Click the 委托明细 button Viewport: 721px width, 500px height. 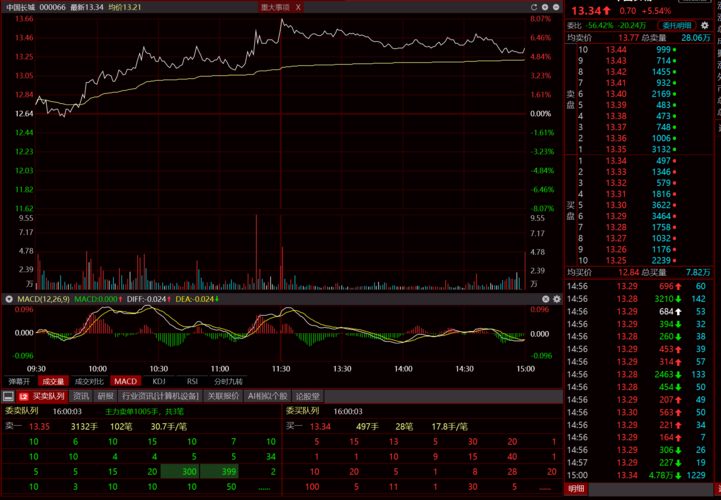[677, 26]
